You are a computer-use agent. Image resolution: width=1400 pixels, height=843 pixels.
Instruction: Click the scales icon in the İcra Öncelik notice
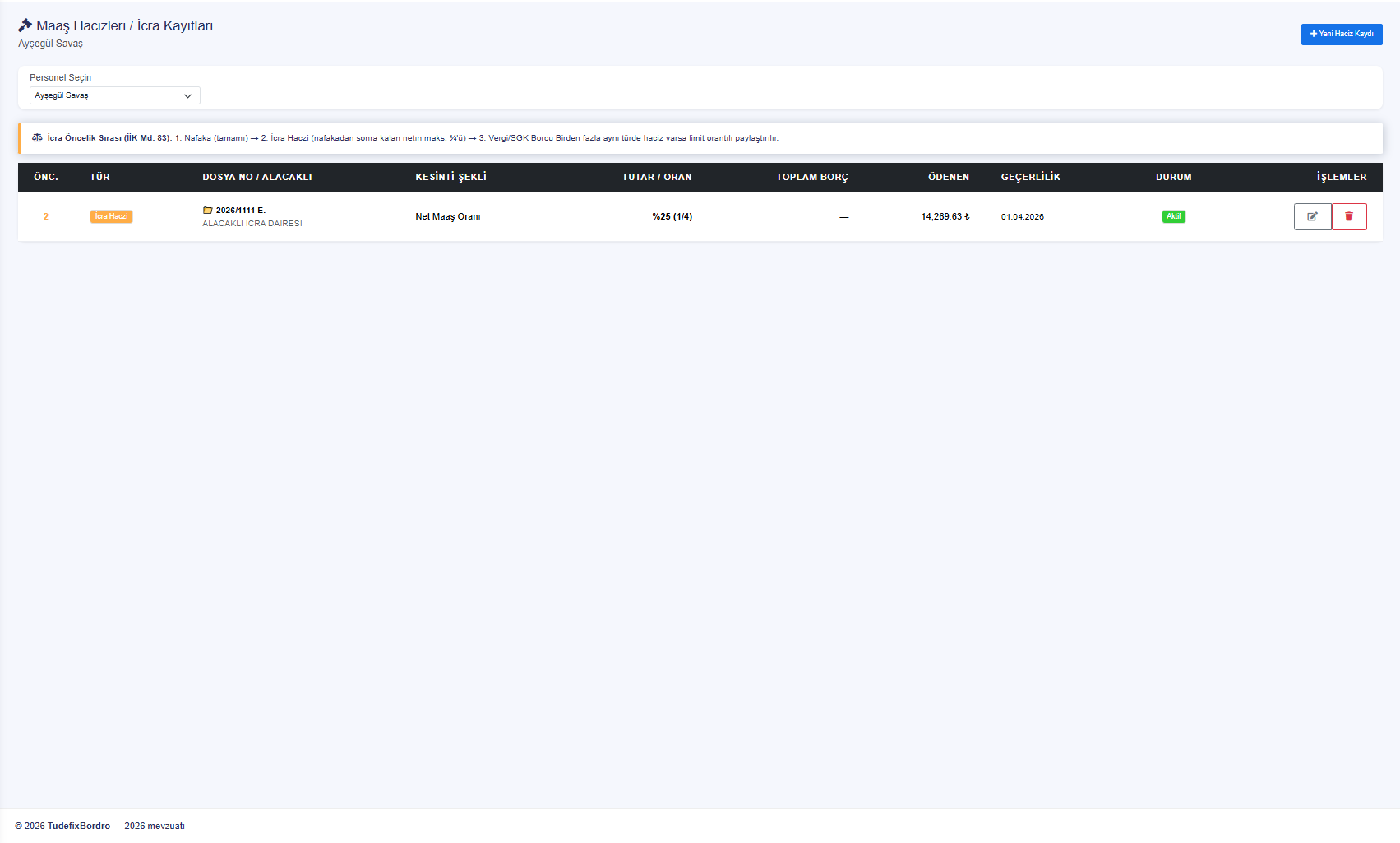tap(37, 138)
